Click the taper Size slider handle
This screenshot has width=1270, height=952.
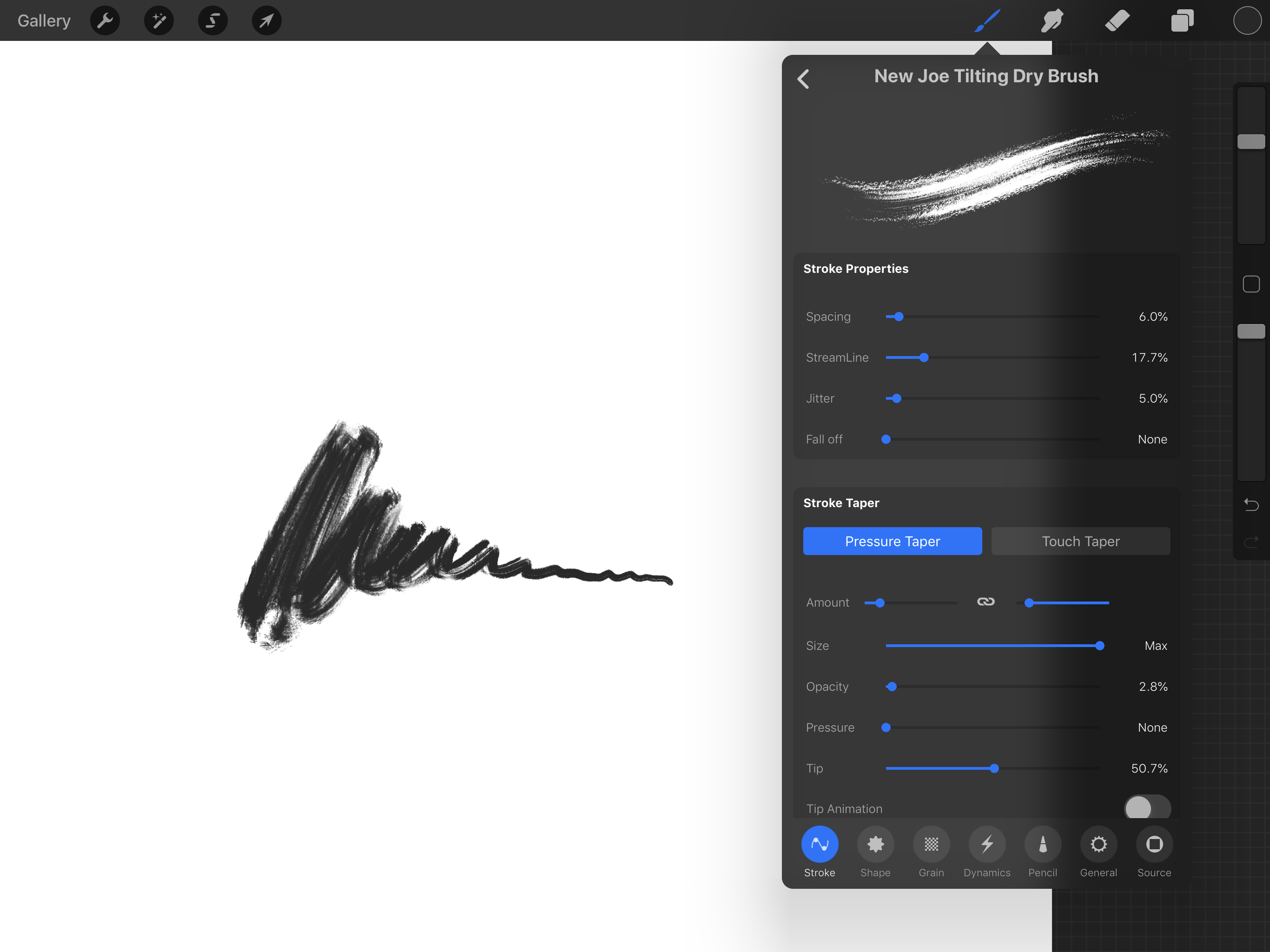click(x=1099, y=645)
